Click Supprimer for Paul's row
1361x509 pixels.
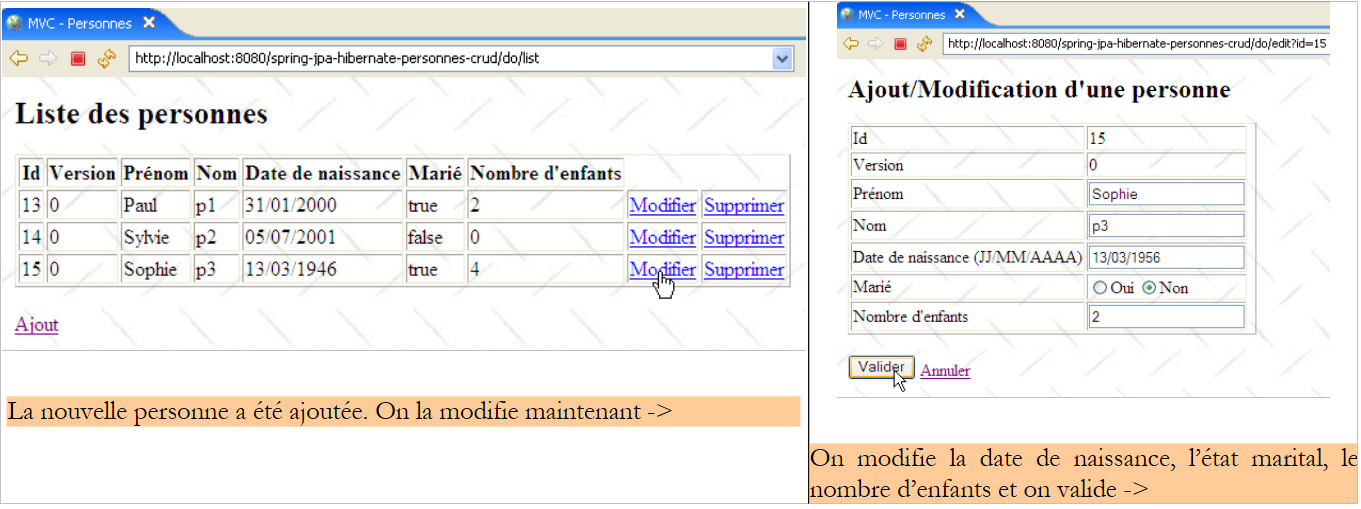pos(743,206)
